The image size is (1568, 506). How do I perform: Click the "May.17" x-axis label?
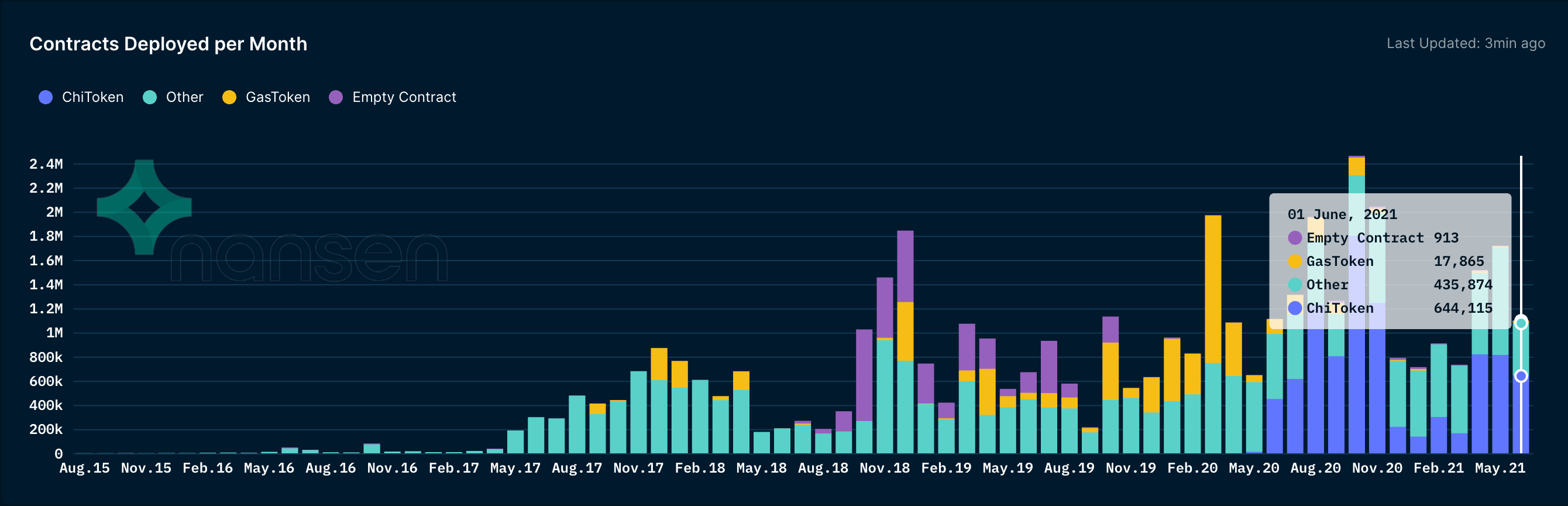[515, 468]
